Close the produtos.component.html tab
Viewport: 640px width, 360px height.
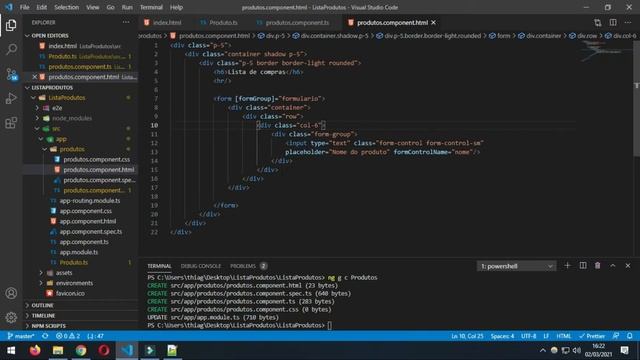tap(433, 22)
